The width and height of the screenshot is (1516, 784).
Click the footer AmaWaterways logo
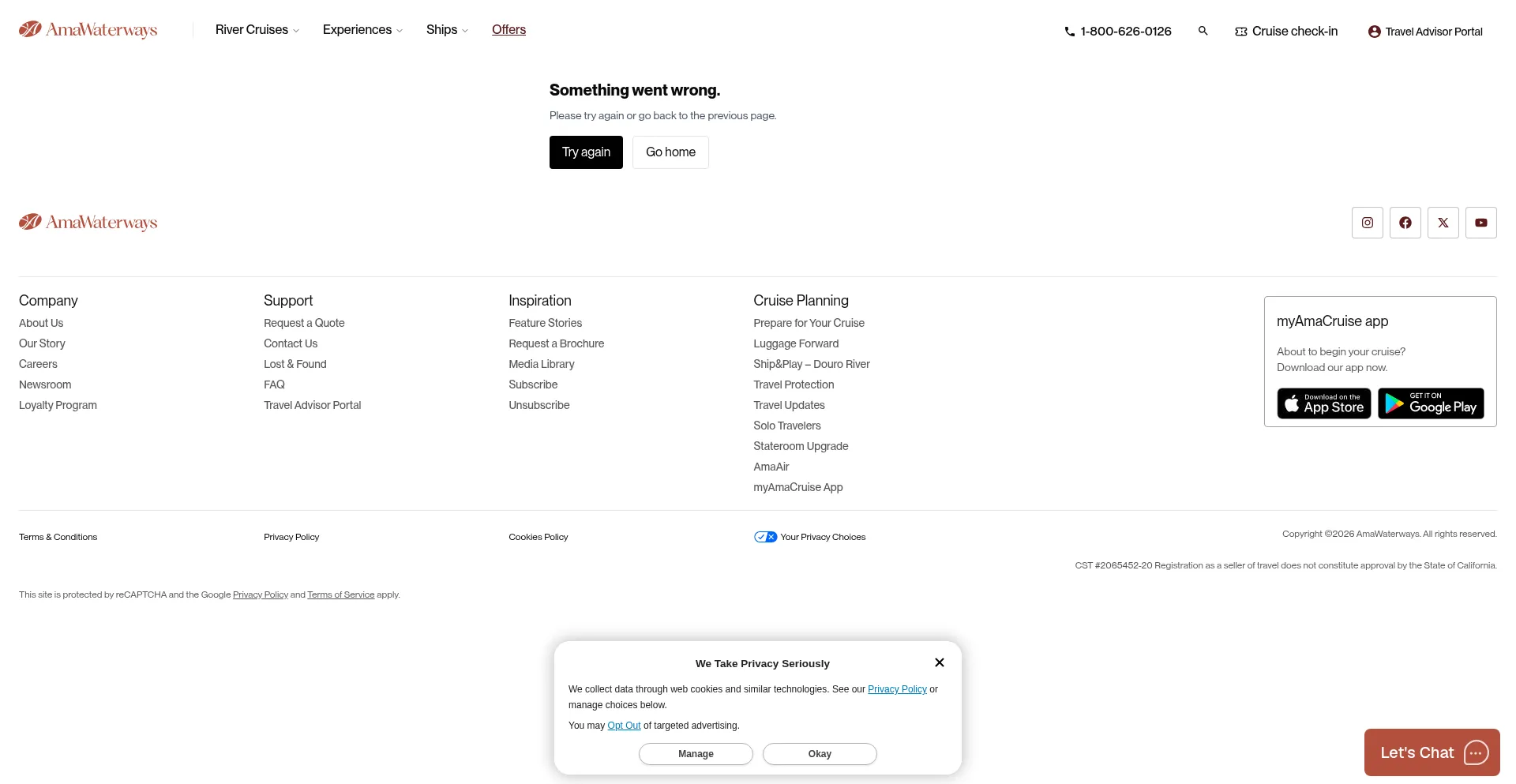point(88,223)
